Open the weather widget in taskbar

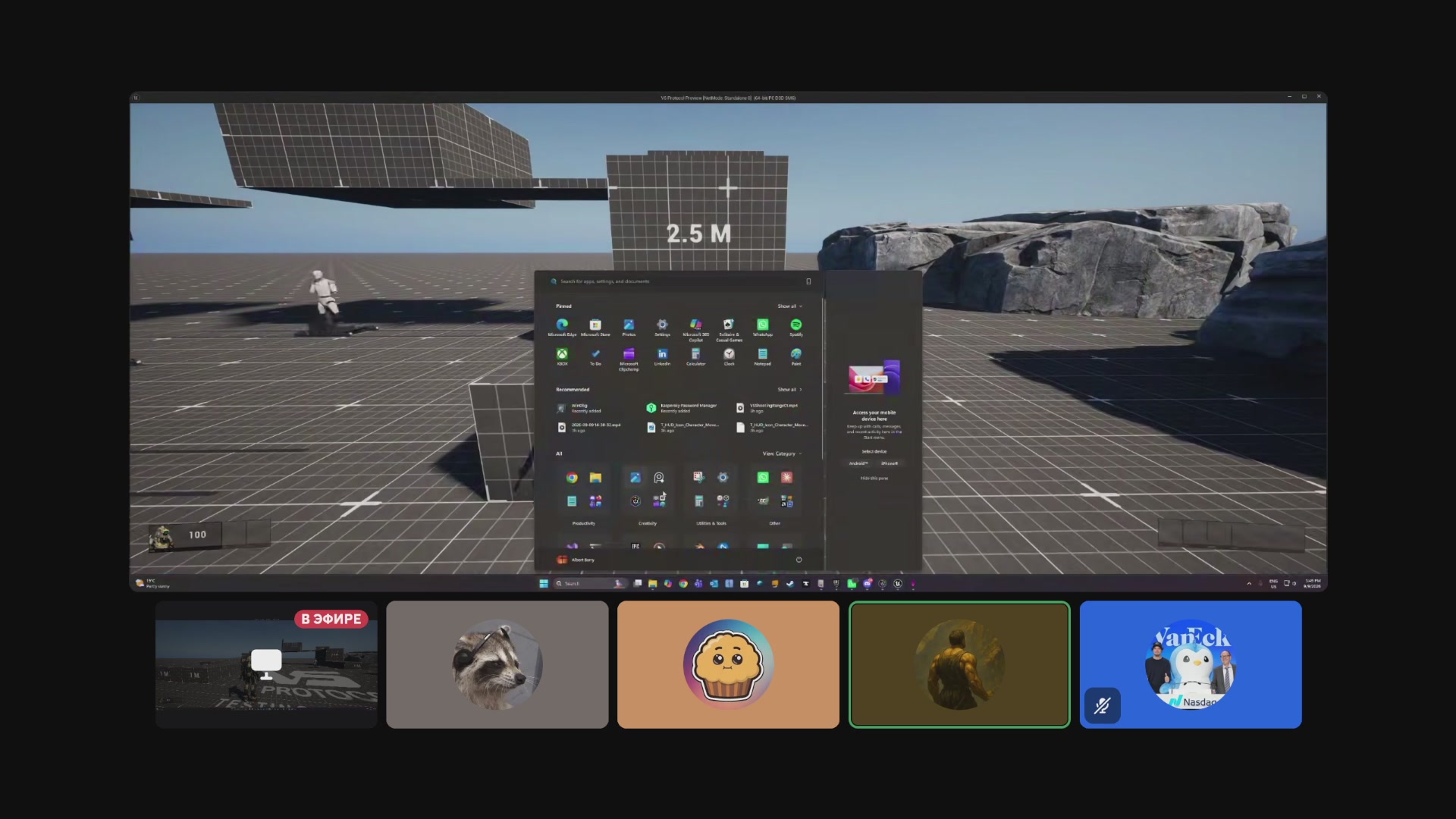tap(152, 584)
